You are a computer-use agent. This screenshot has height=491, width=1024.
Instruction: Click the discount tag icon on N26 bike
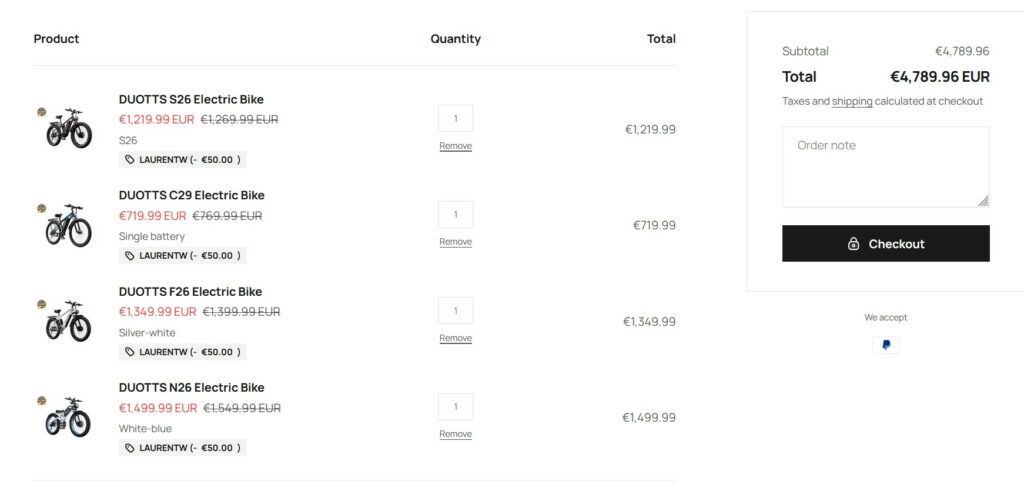[x=130, y=448]
